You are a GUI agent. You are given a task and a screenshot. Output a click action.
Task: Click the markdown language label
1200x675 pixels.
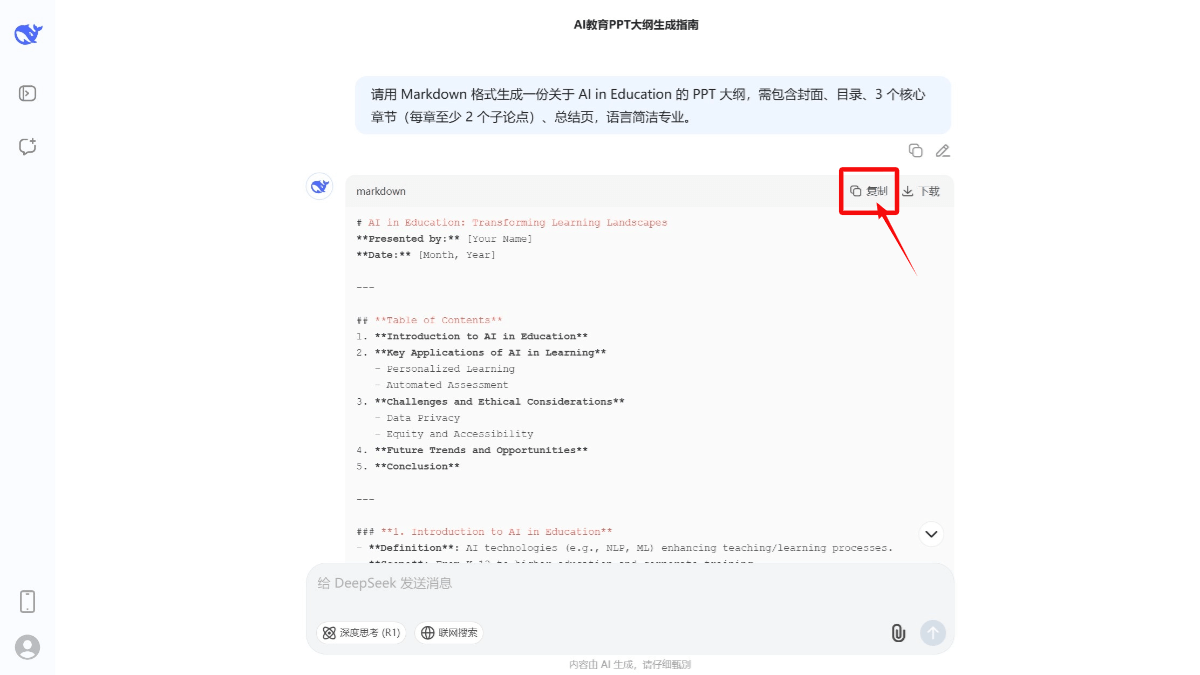pos(381,191)
